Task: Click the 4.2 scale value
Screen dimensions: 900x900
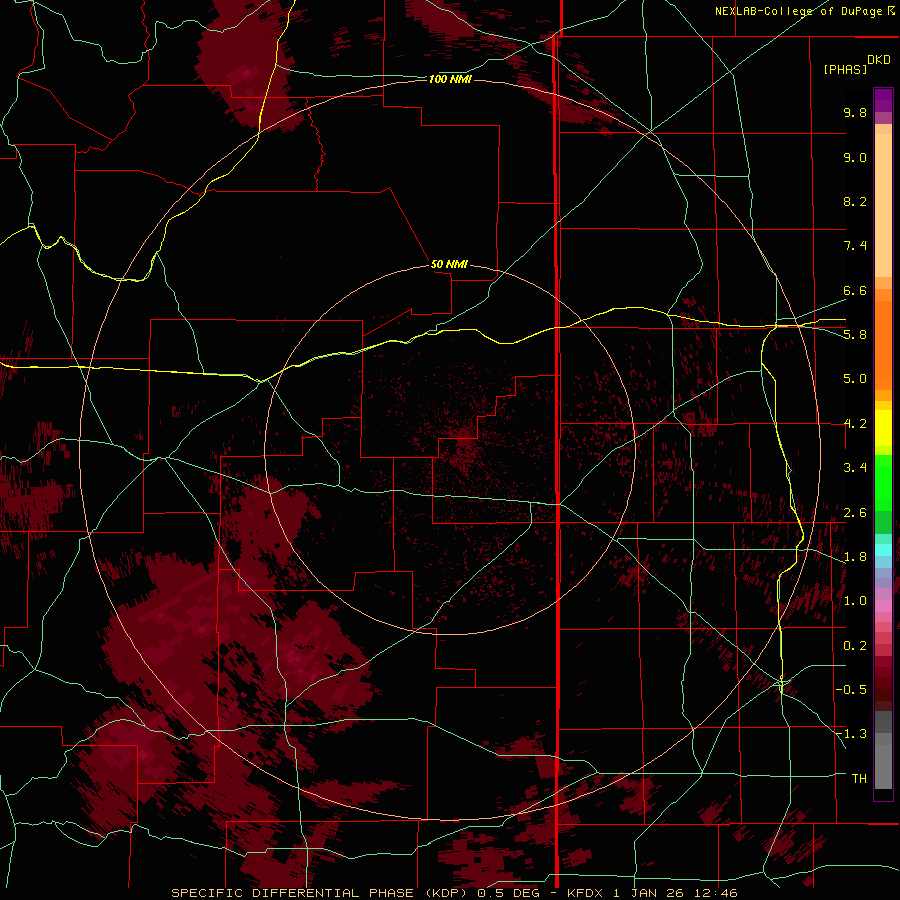Action: pos(855,424)
